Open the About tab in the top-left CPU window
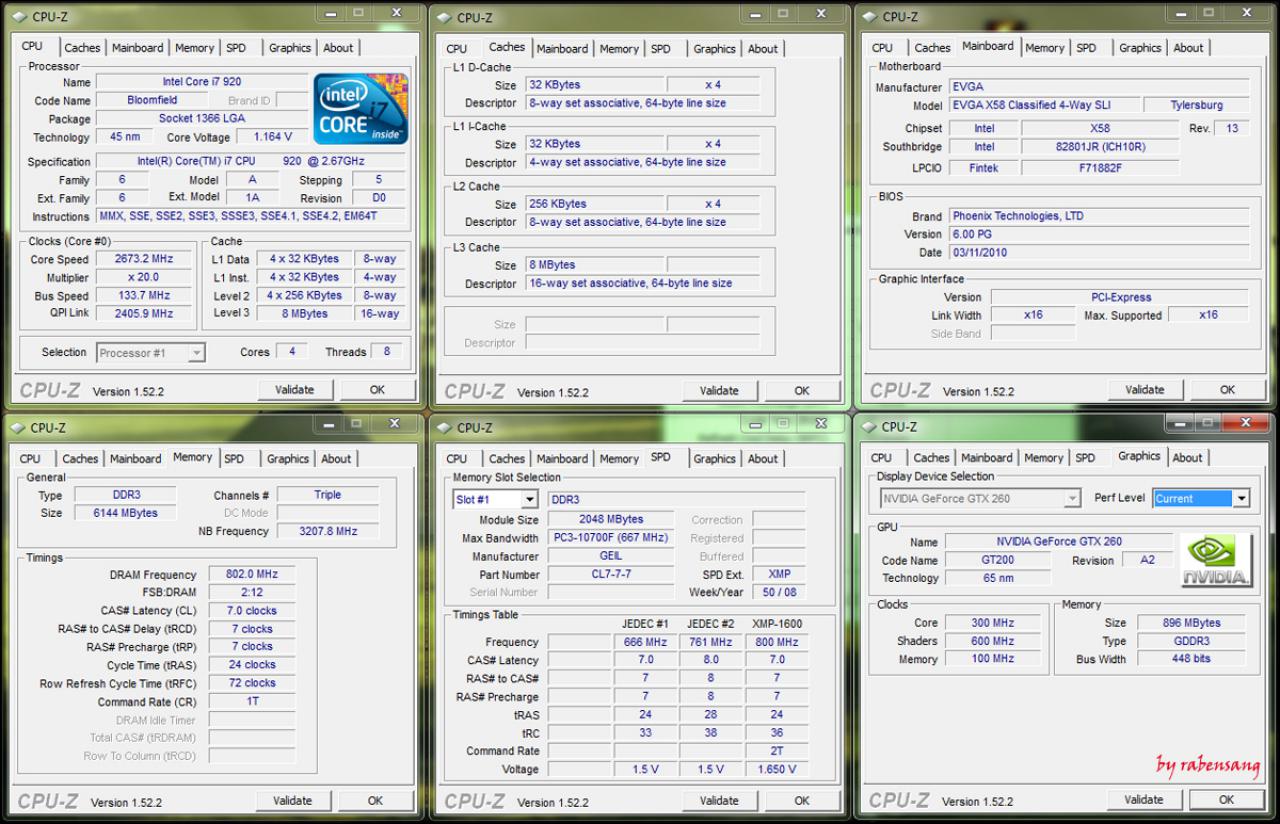Viewport: 1280px width, 824px height. [x=338, y=48]
